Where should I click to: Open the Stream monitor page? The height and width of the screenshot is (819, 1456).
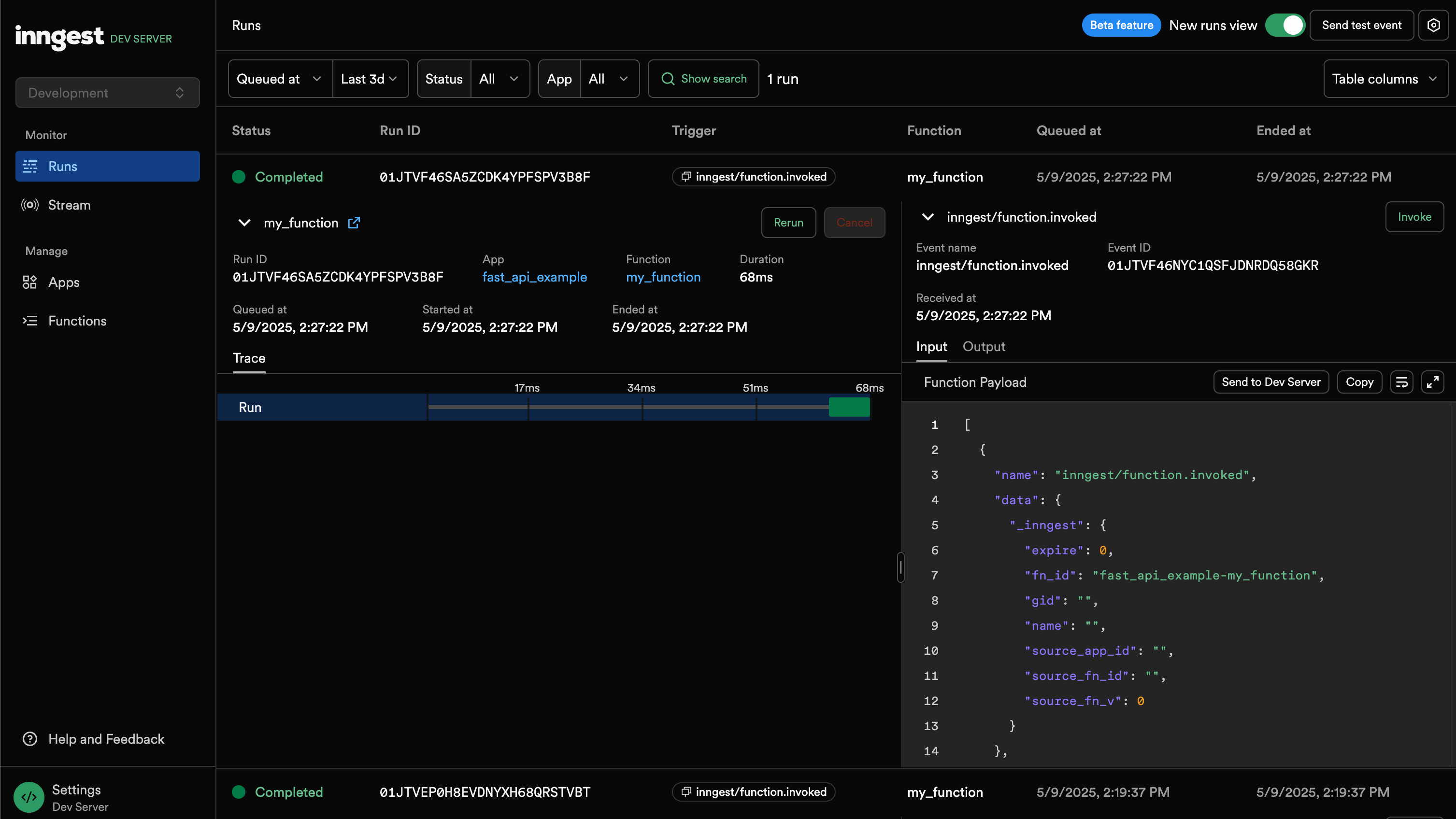(x=69, y=205)
